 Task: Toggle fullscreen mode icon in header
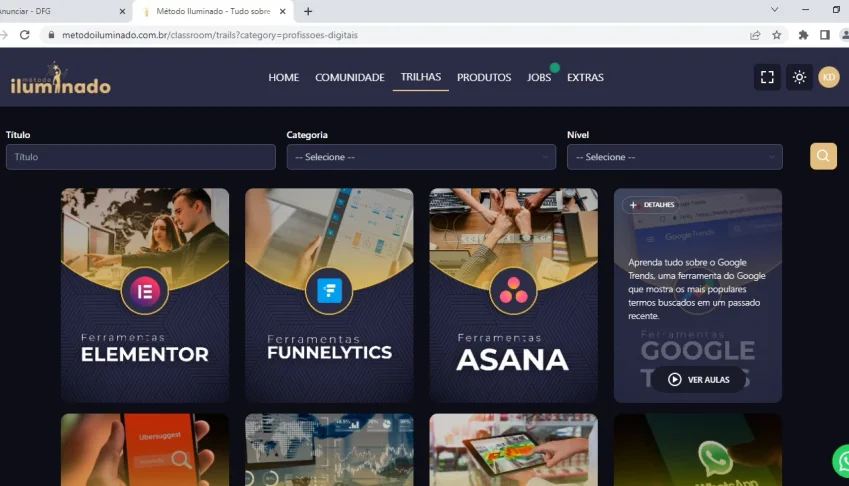(767, 77)
